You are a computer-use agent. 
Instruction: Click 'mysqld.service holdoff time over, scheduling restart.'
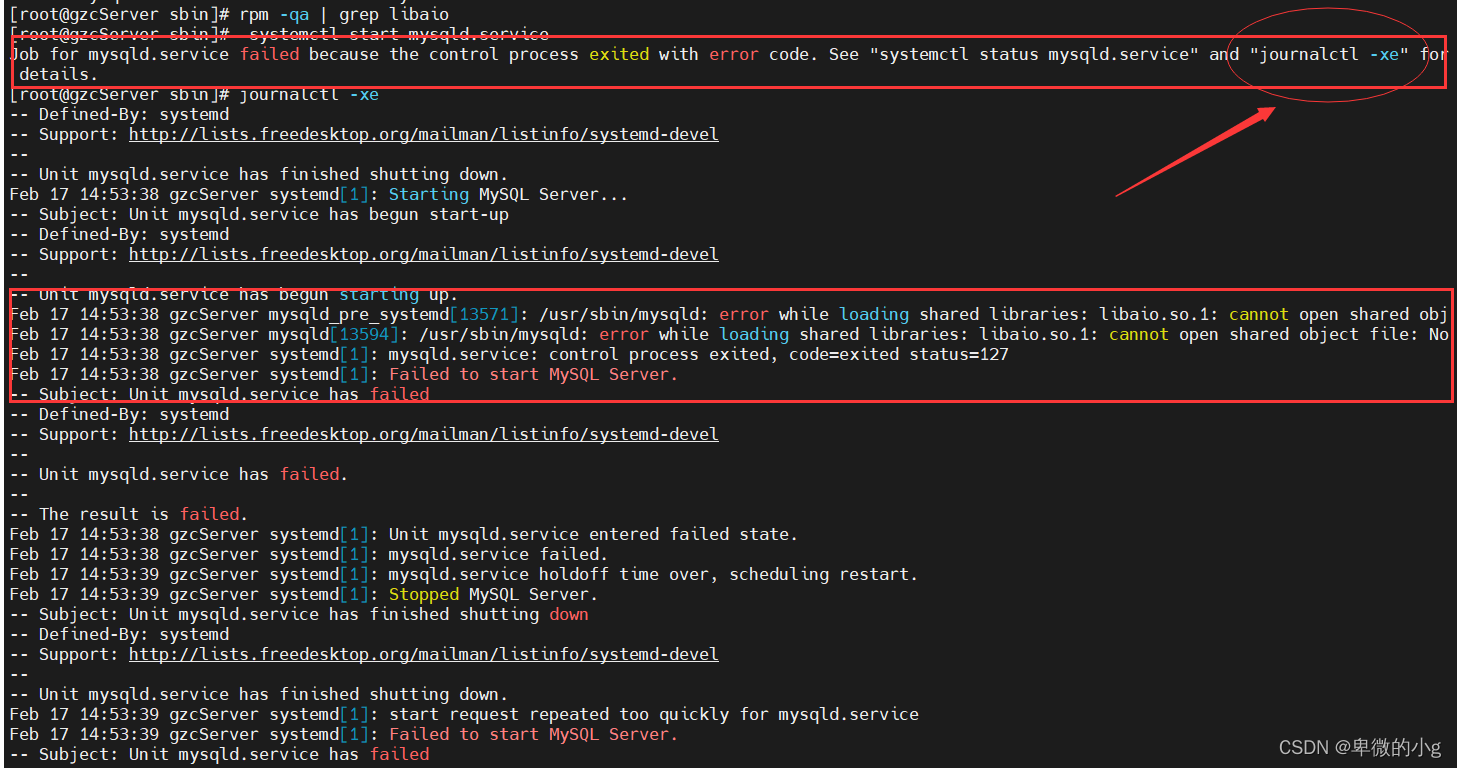(653, 574)
